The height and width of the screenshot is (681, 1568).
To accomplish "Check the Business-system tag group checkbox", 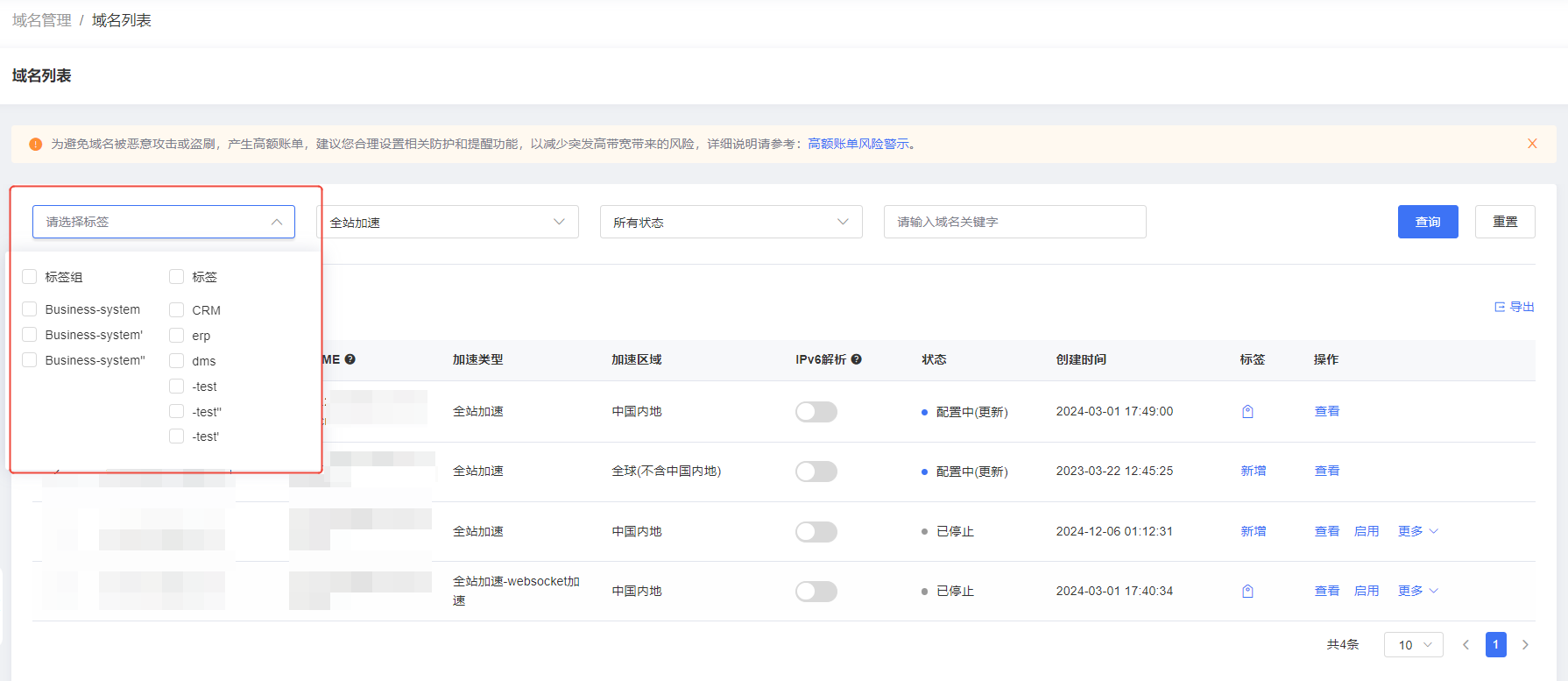I will click(30, 309).
